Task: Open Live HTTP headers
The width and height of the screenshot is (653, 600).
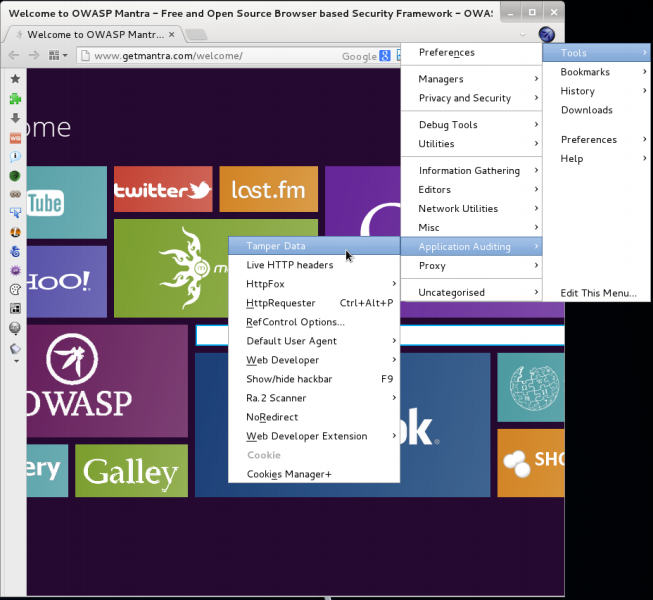Action: click(289, 265)
